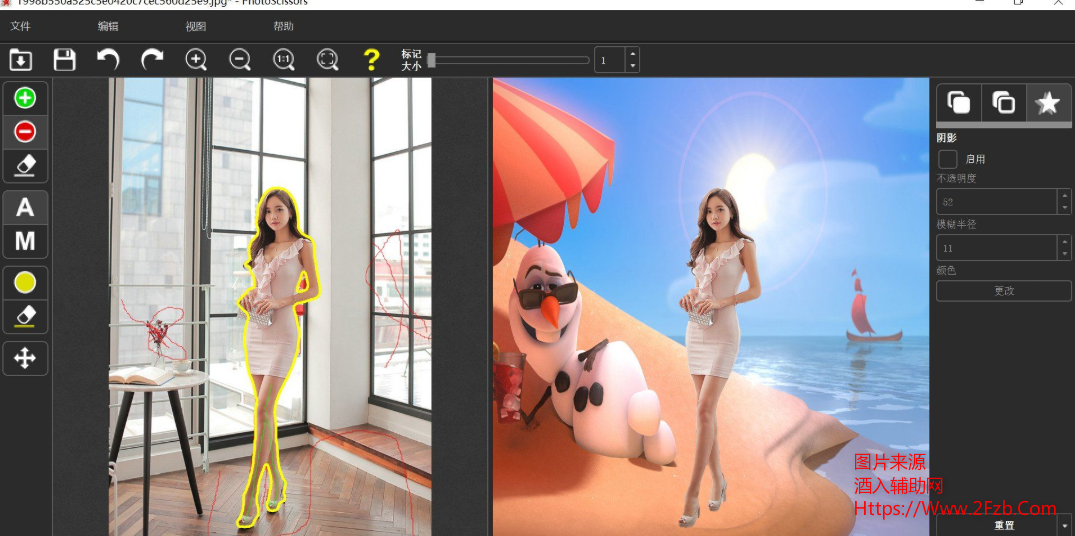
Task: Fit image to window with zoom-fit icon
Action: click(328, 60)
